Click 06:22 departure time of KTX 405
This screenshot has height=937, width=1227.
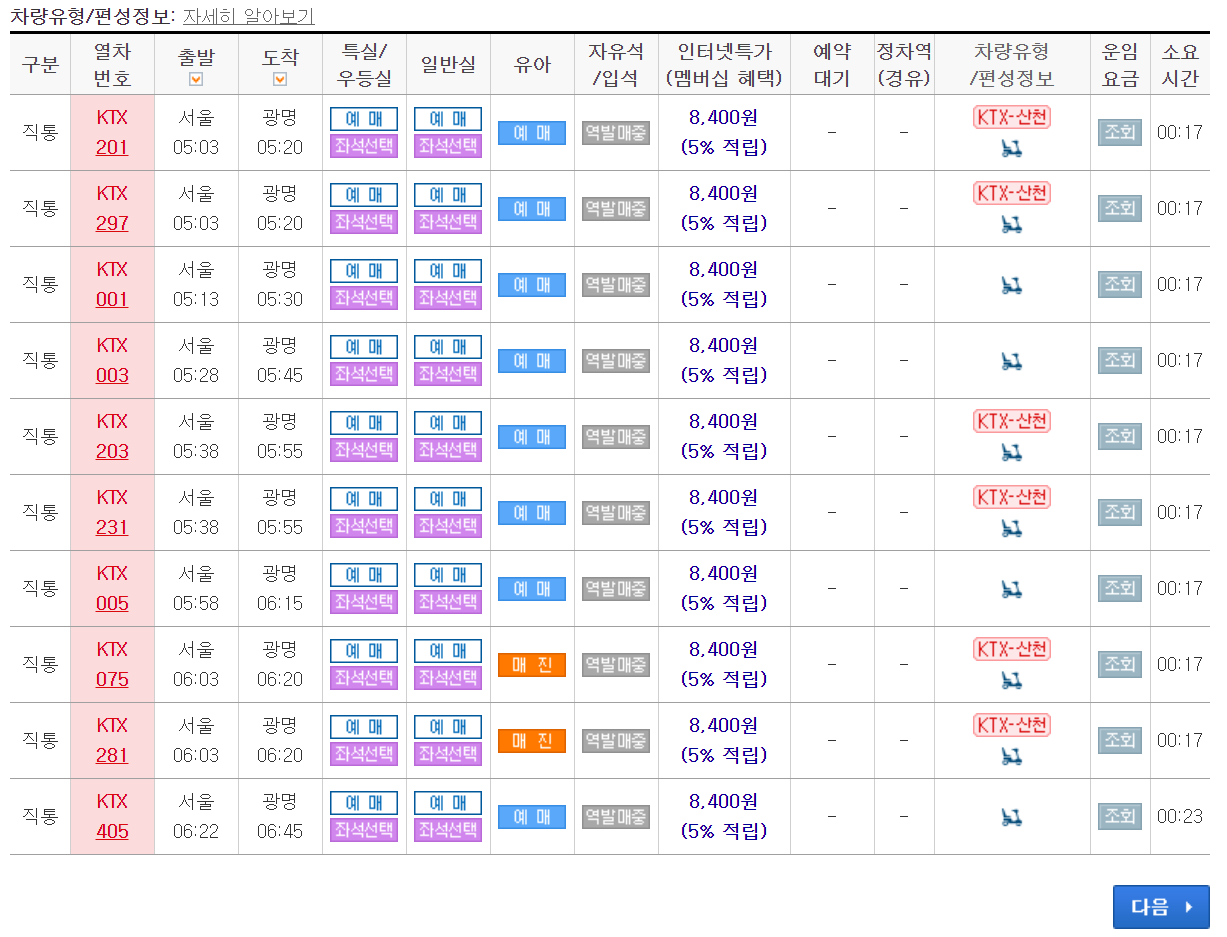click(x=196, y=832)
